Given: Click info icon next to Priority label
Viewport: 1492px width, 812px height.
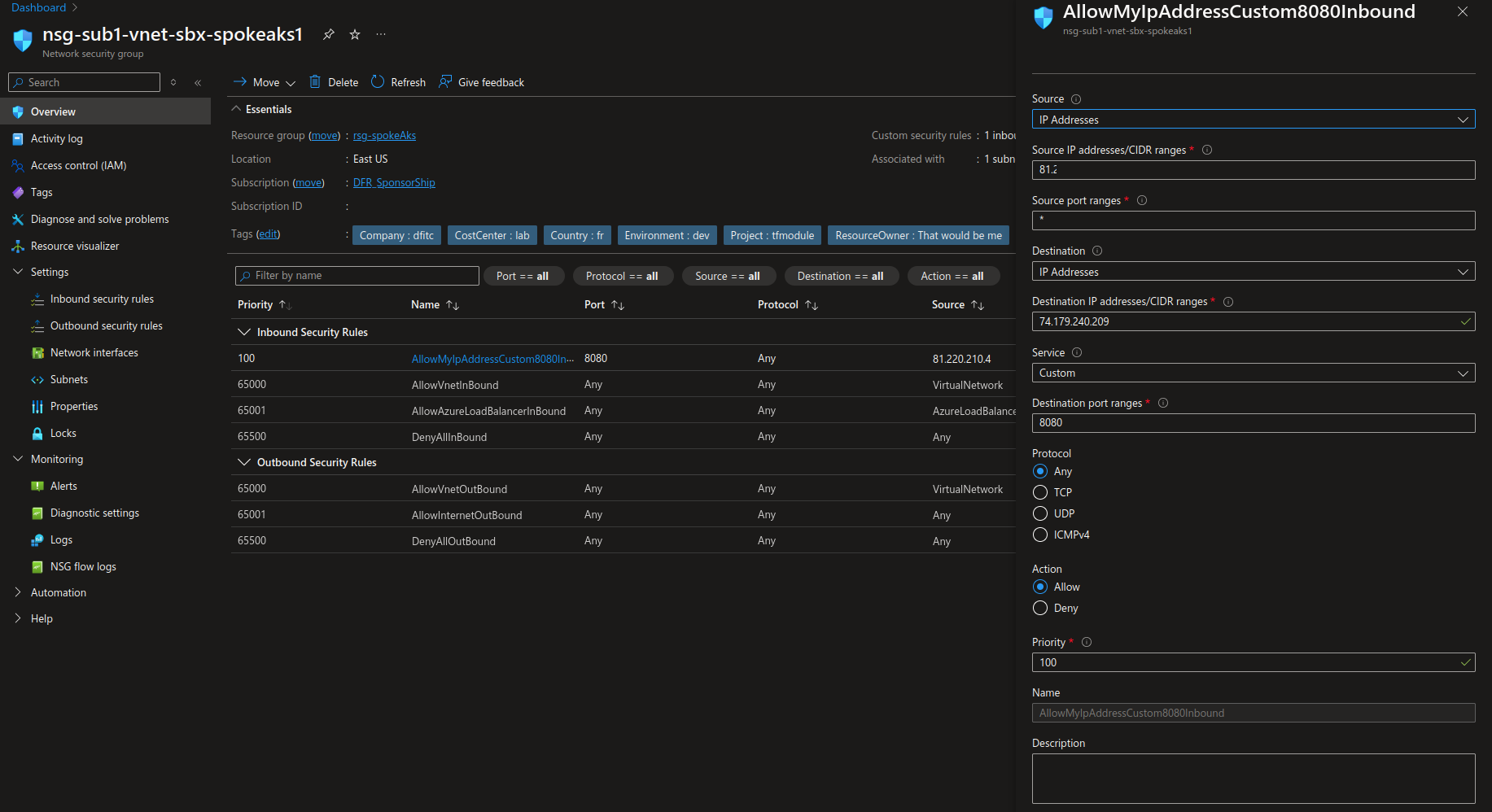Looking at the screenshot, I should coord(1087,642).
